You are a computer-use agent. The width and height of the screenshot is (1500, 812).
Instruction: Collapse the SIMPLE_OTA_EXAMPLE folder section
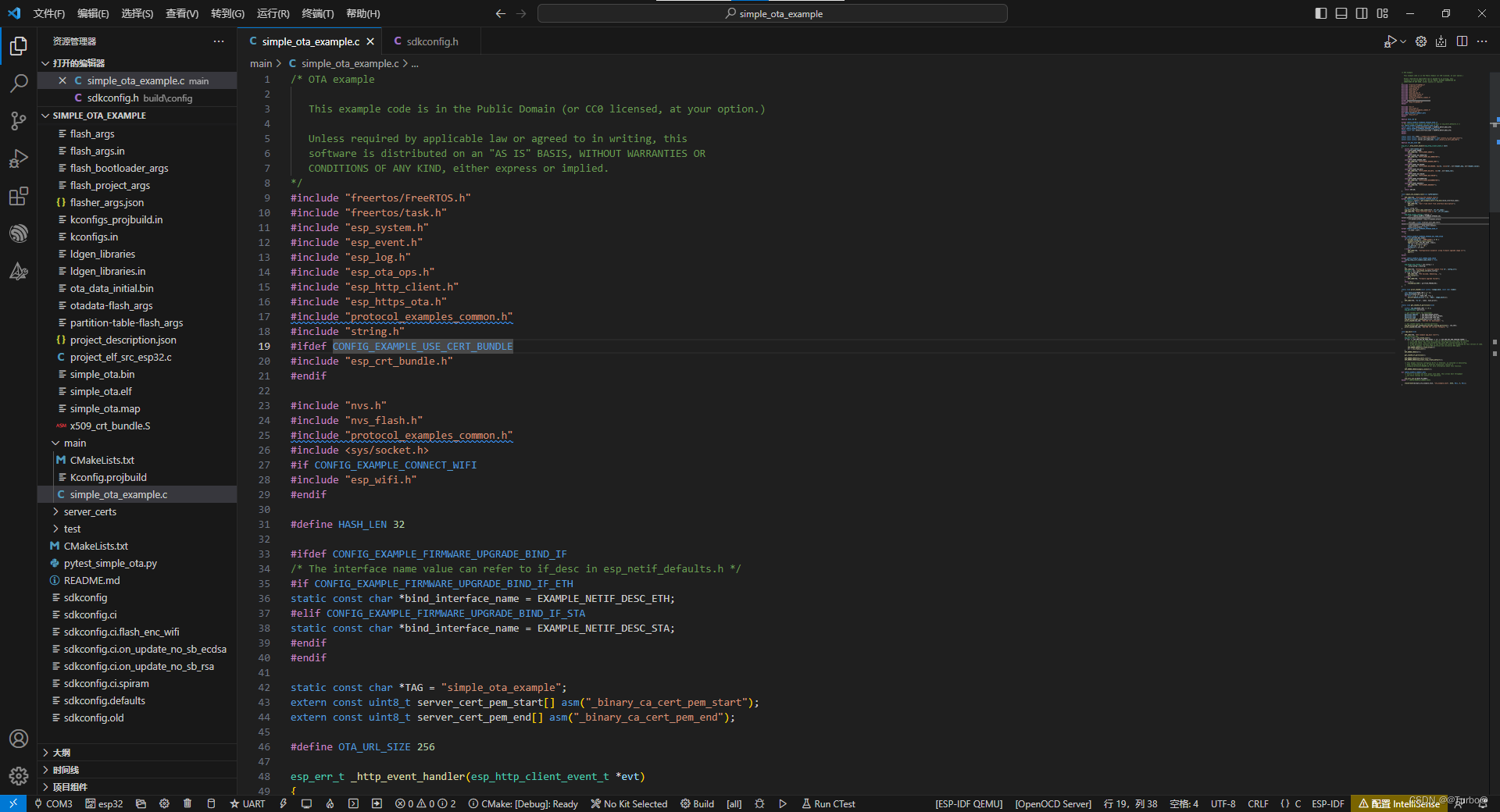coord(137,116)
